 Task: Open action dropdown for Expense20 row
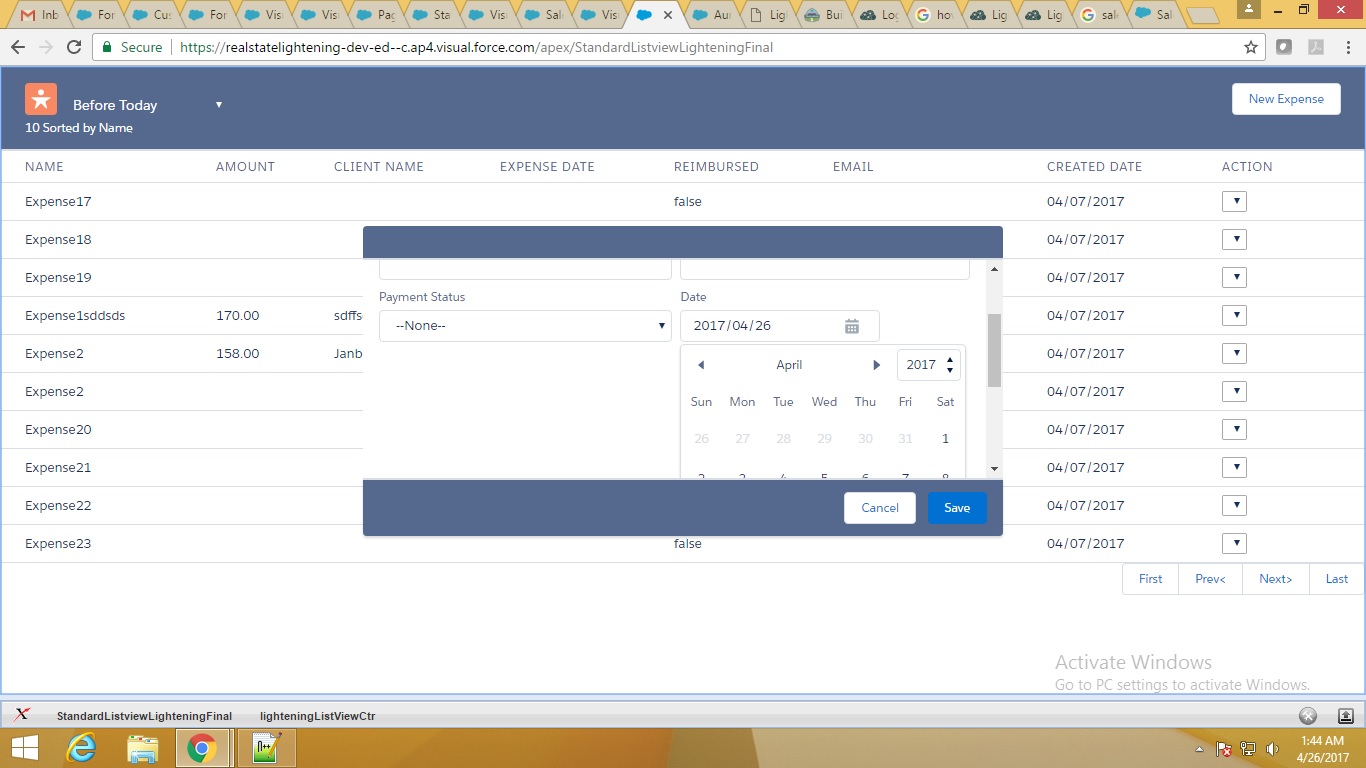coord(1234,430)
